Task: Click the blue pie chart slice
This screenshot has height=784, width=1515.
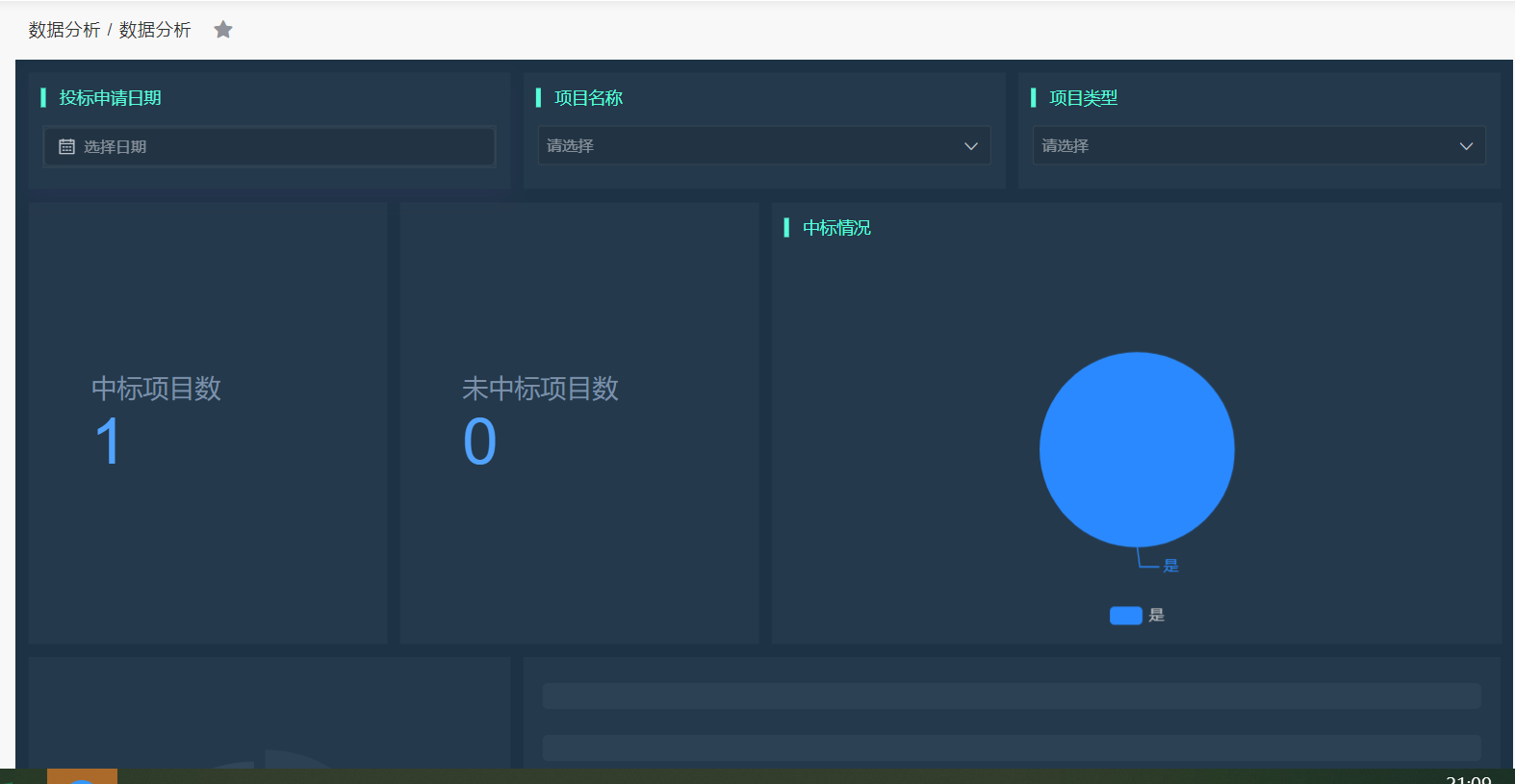Action: [x=1137, y=449]
